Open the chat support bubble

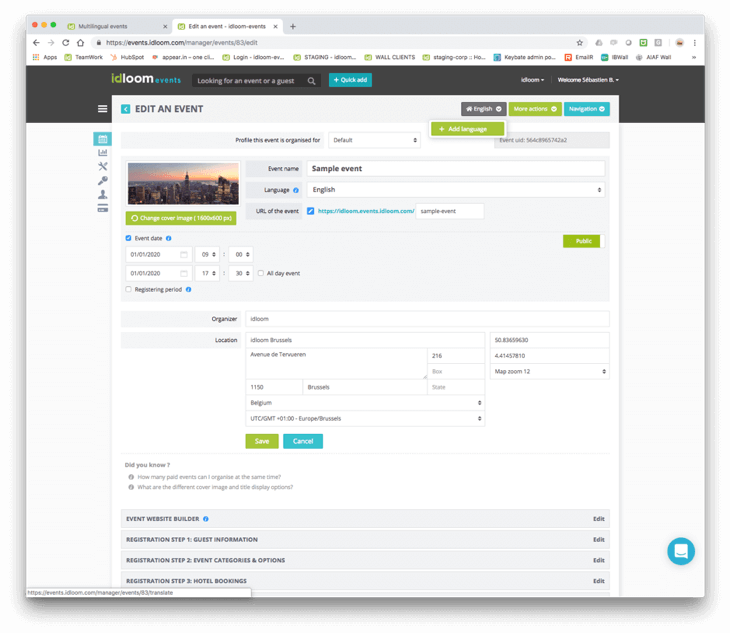click(x=681, y=551)
